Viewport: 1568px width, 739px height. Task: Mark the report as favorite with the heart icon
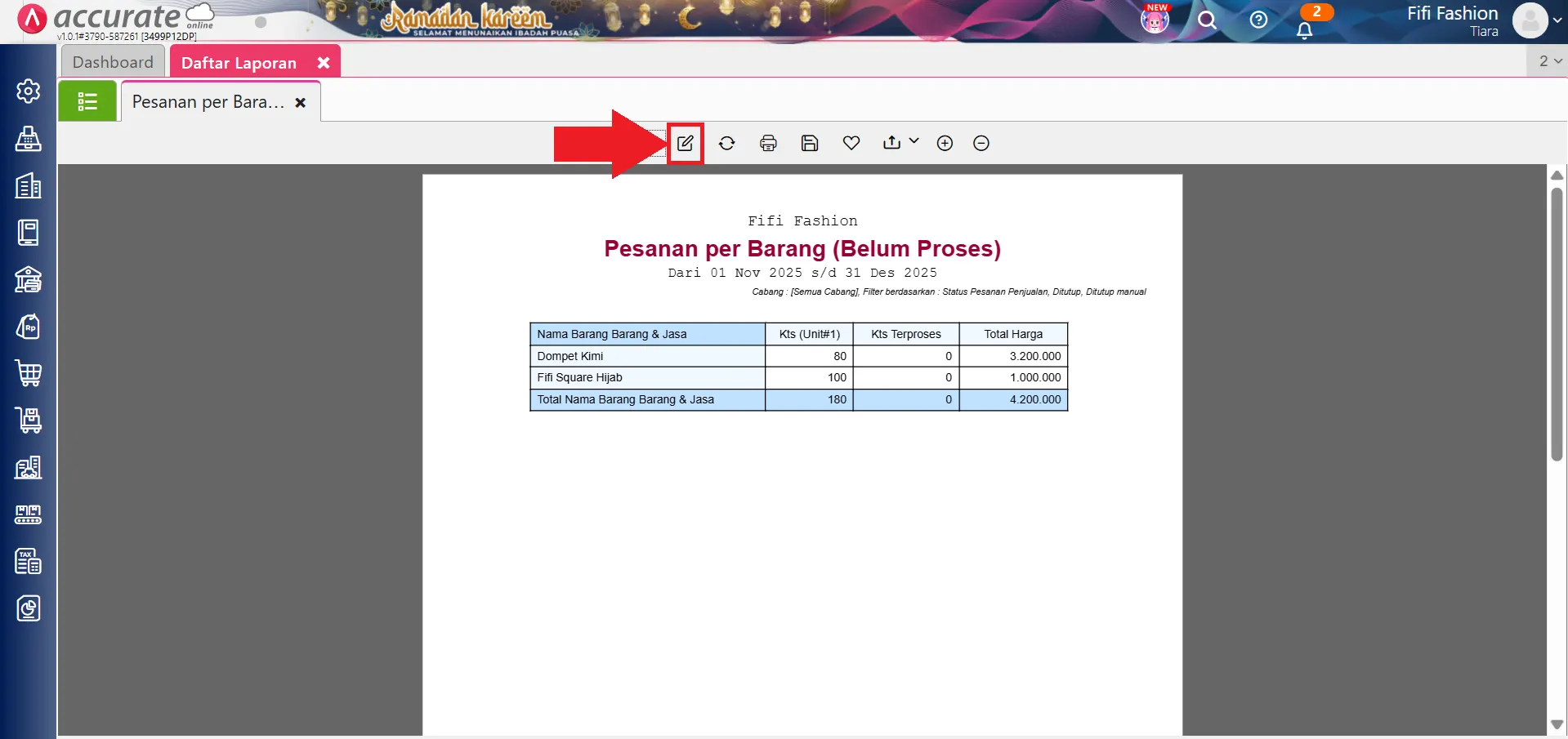point(851,144)
